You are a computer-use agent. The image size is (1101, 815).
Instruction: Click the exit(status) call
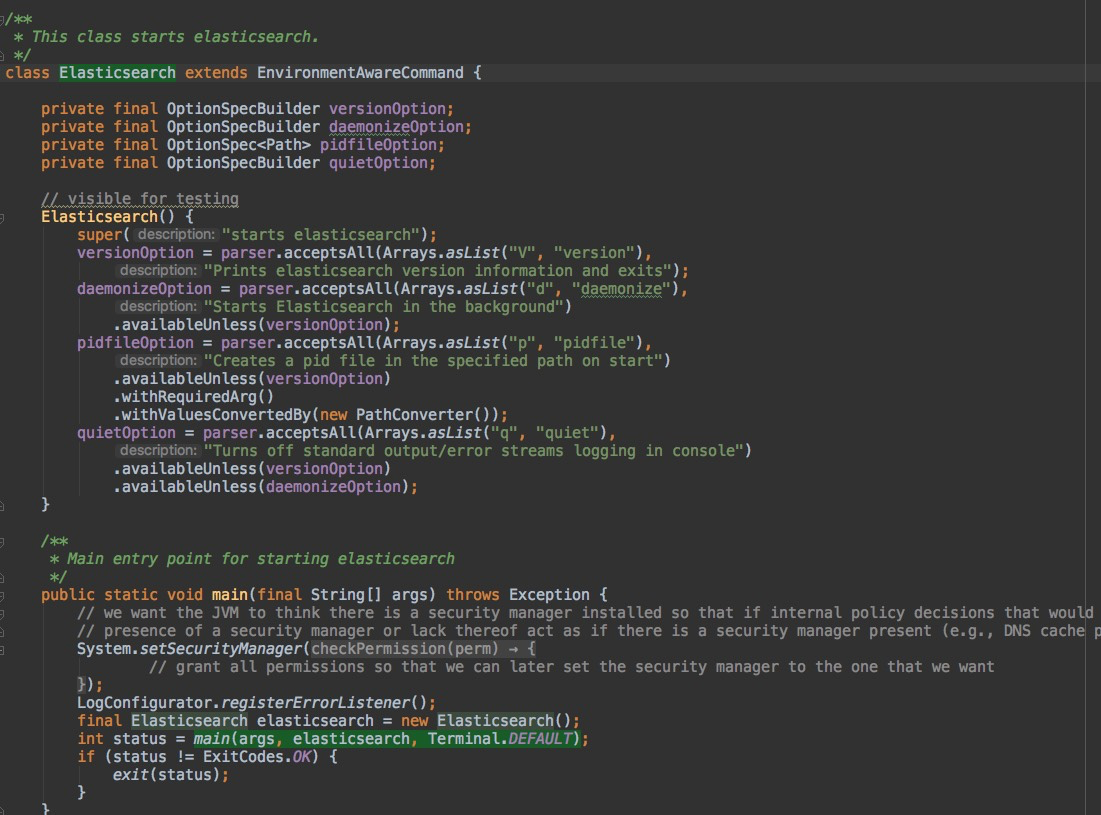tap(166, 775)
